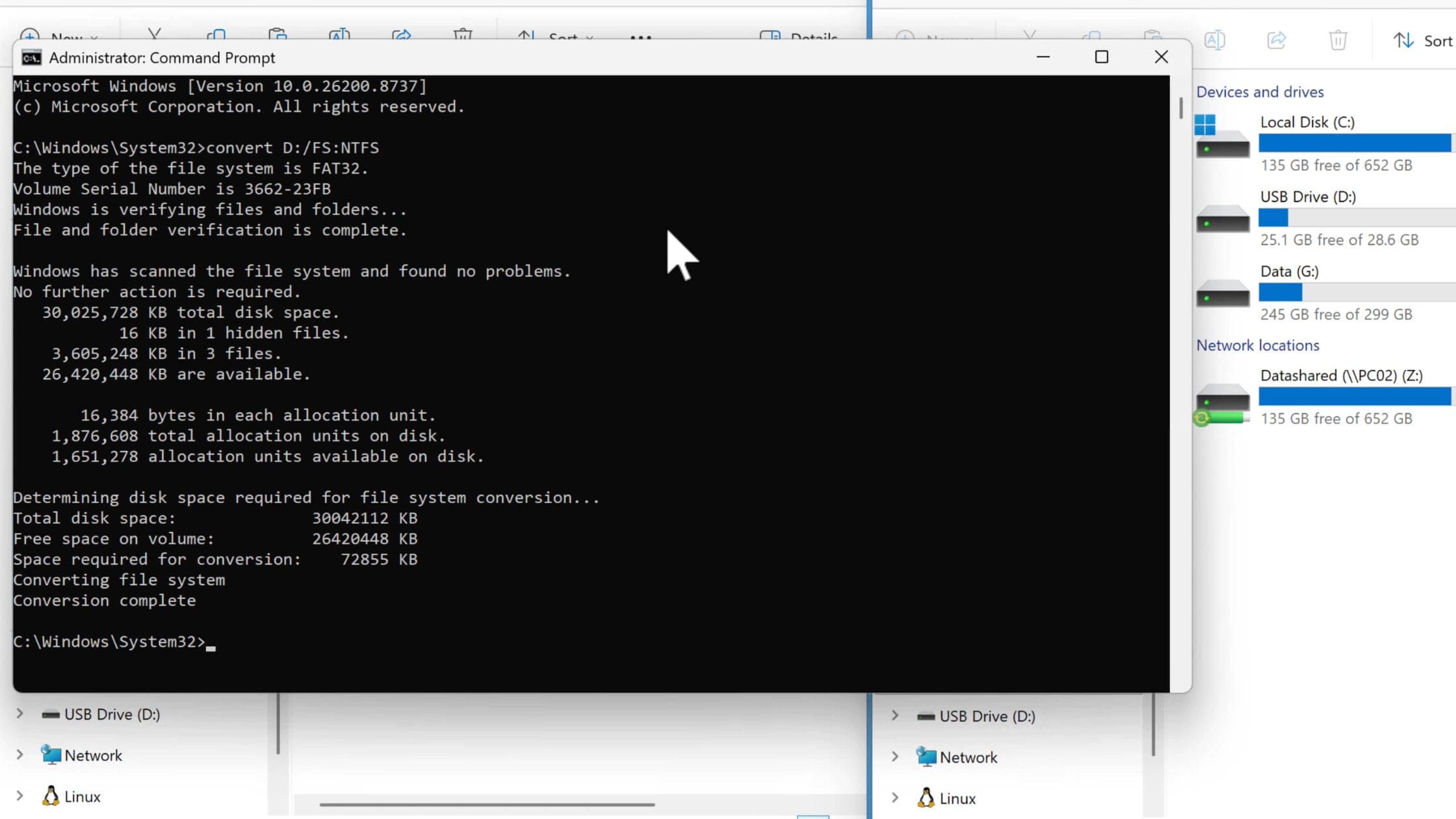Maximize the Command Prompt window
Viewport: 1456px width, 819px height.
click(1102, 57)
